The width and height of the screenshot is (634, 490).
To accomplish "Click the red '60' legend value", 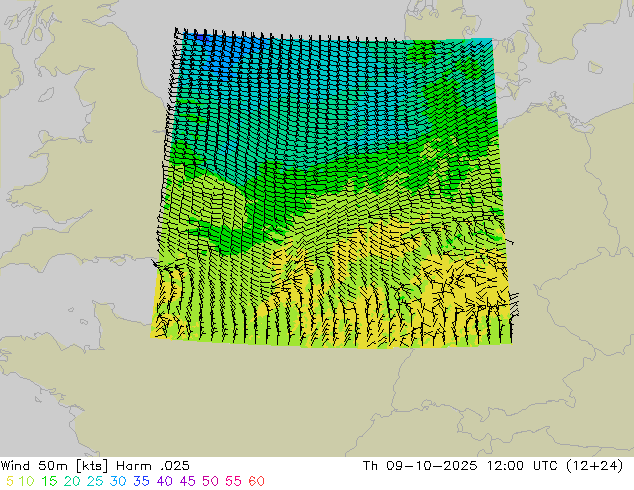I will click(256, 481).
